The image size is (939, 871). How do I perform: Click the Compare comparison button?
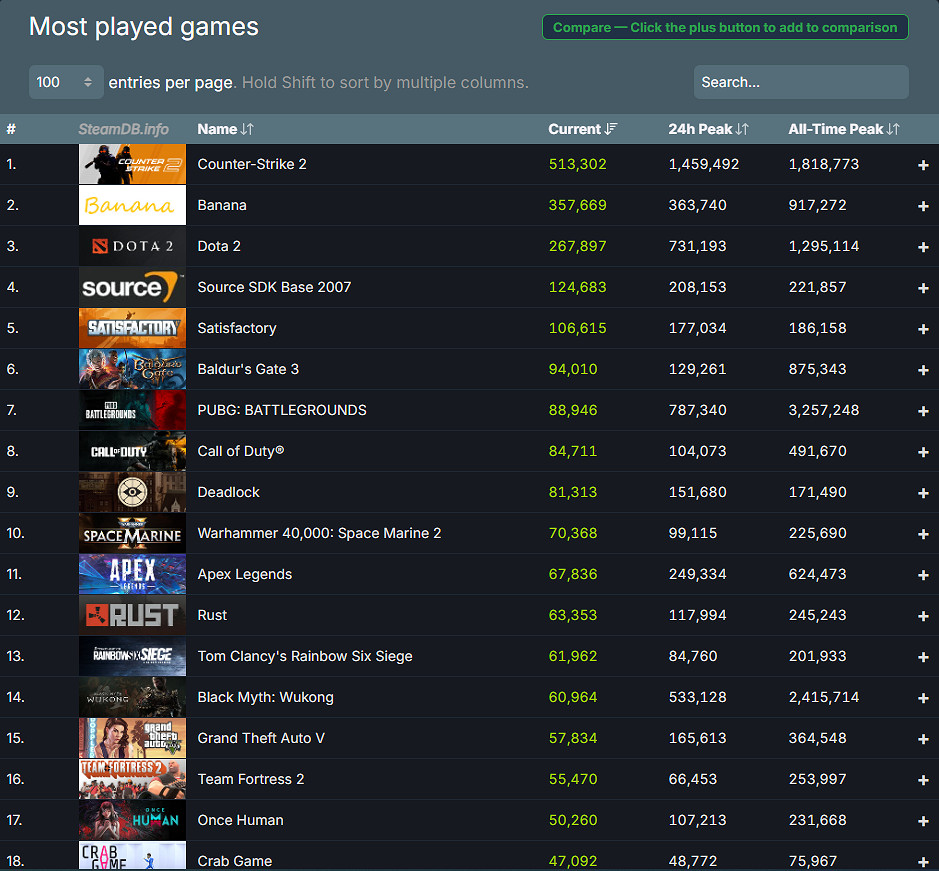(724, 27)
